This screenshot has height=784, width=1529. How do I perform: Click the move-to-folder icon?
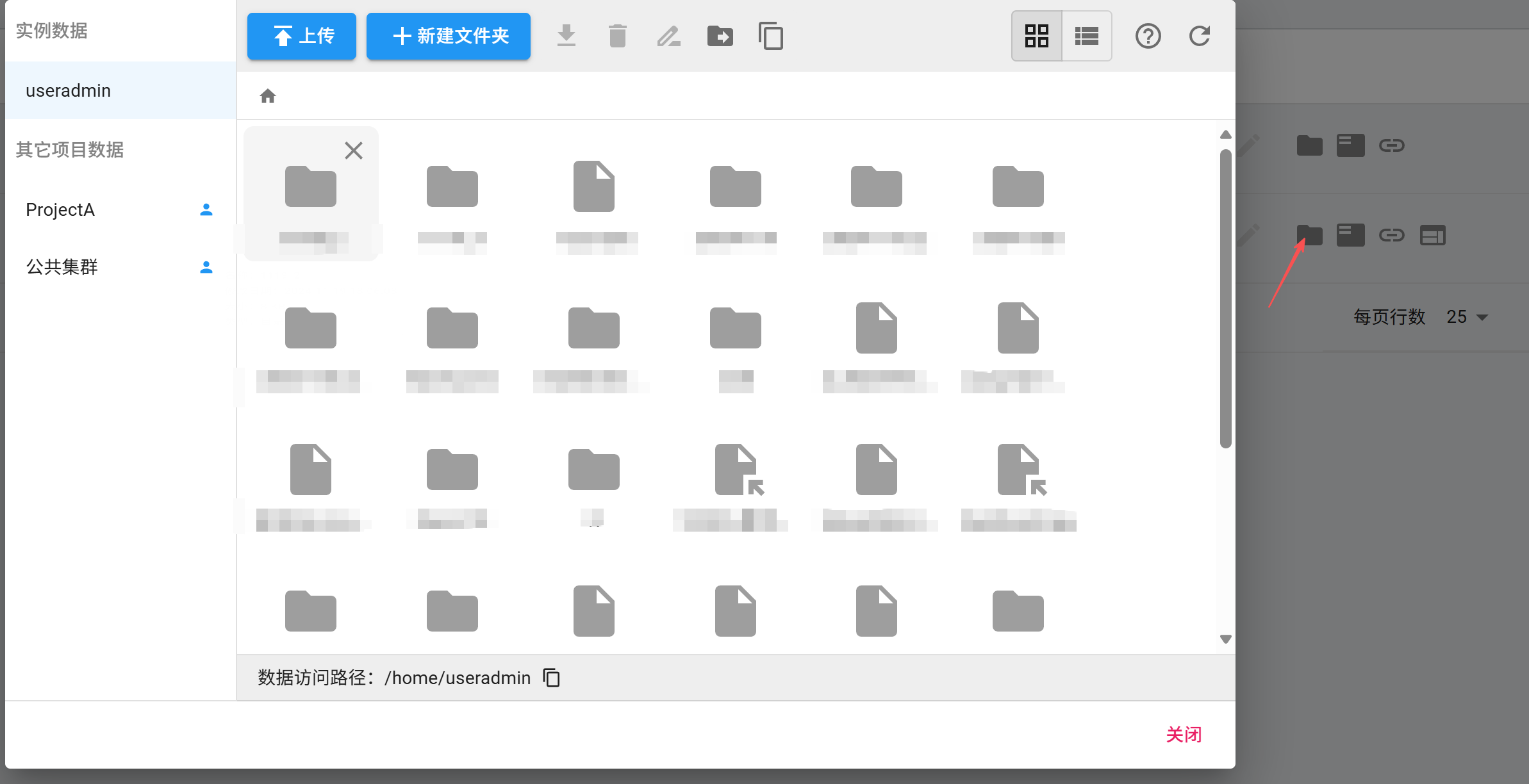[720, 37]
